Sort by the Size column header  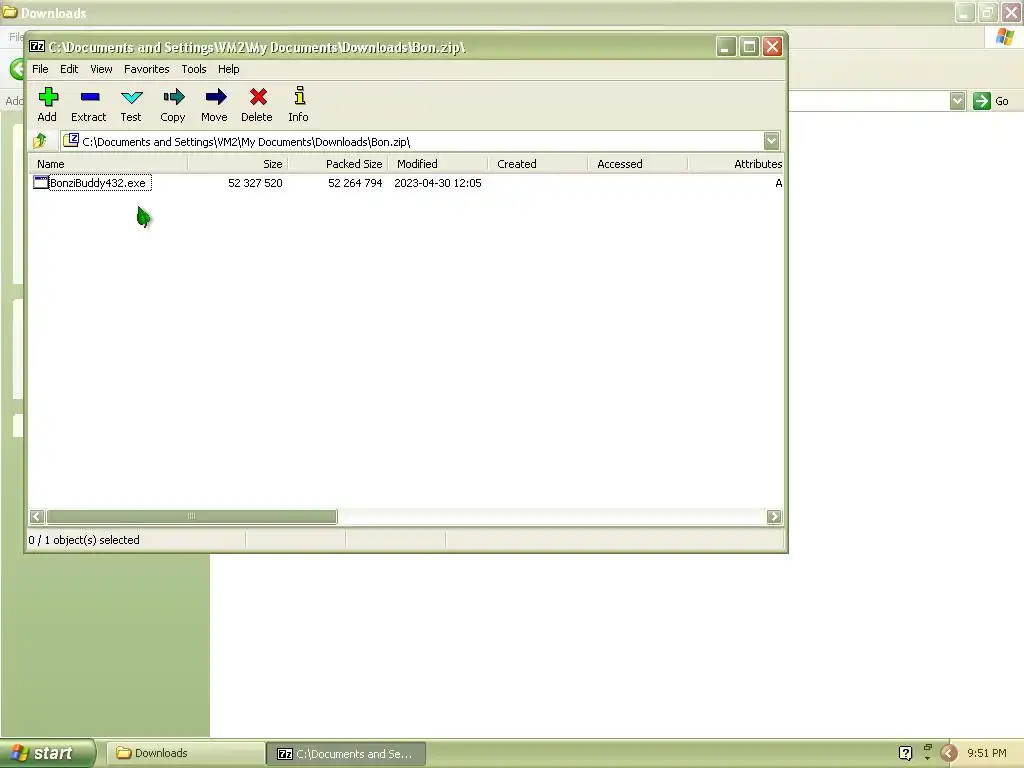click(238, 164)
